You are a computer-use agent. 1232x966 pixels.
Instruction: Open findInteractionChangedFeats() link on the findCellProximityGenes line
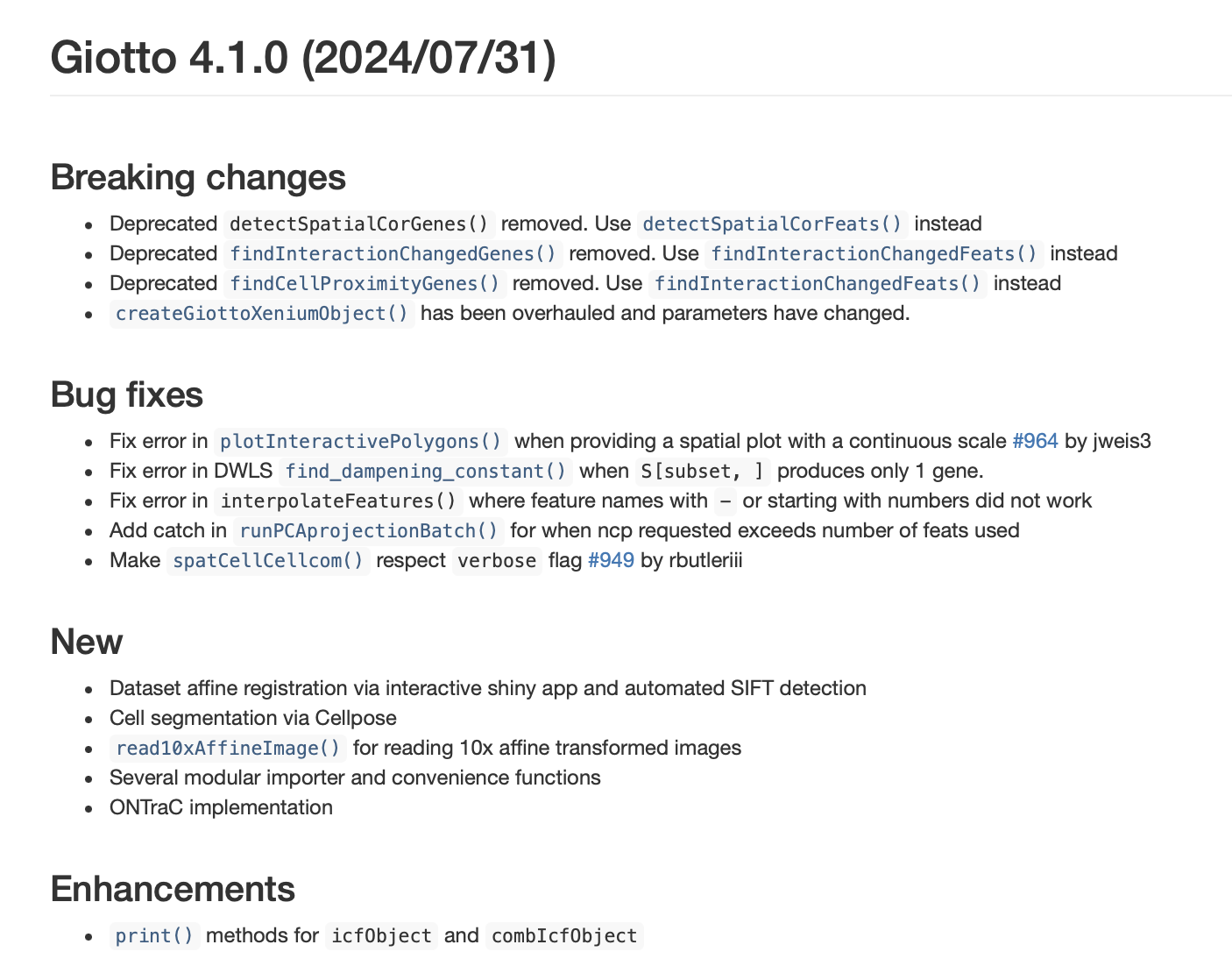pyautogui.click(x=817, y=283)
